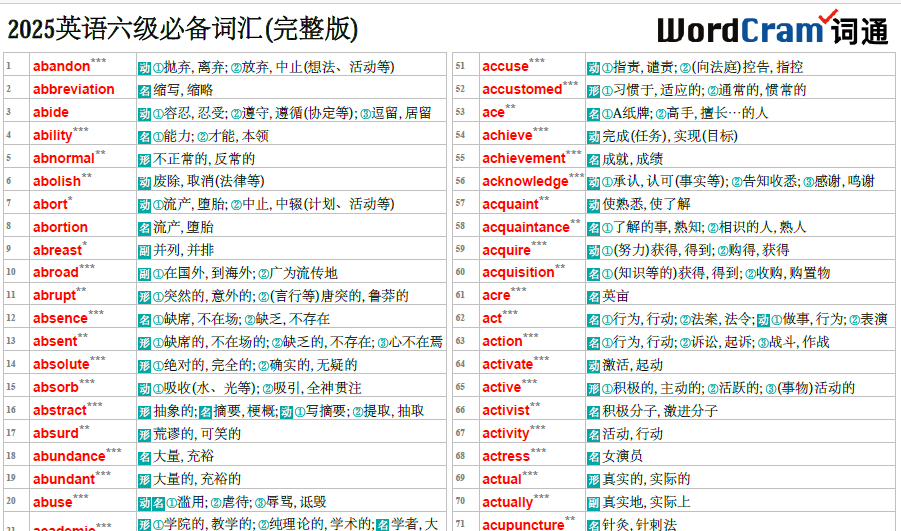Click the 副 adverb badge beside abreast
901x531 pixels.
[x=144, y=250]
